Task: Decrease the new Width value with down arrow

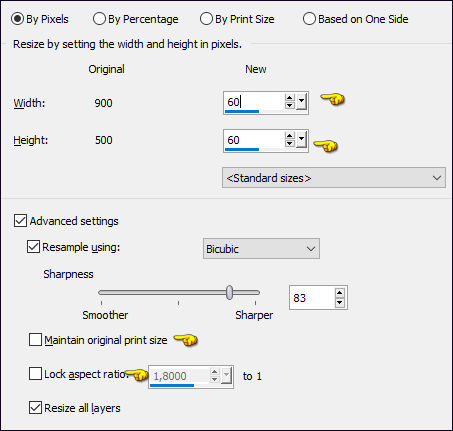Action: click(289, 105)
